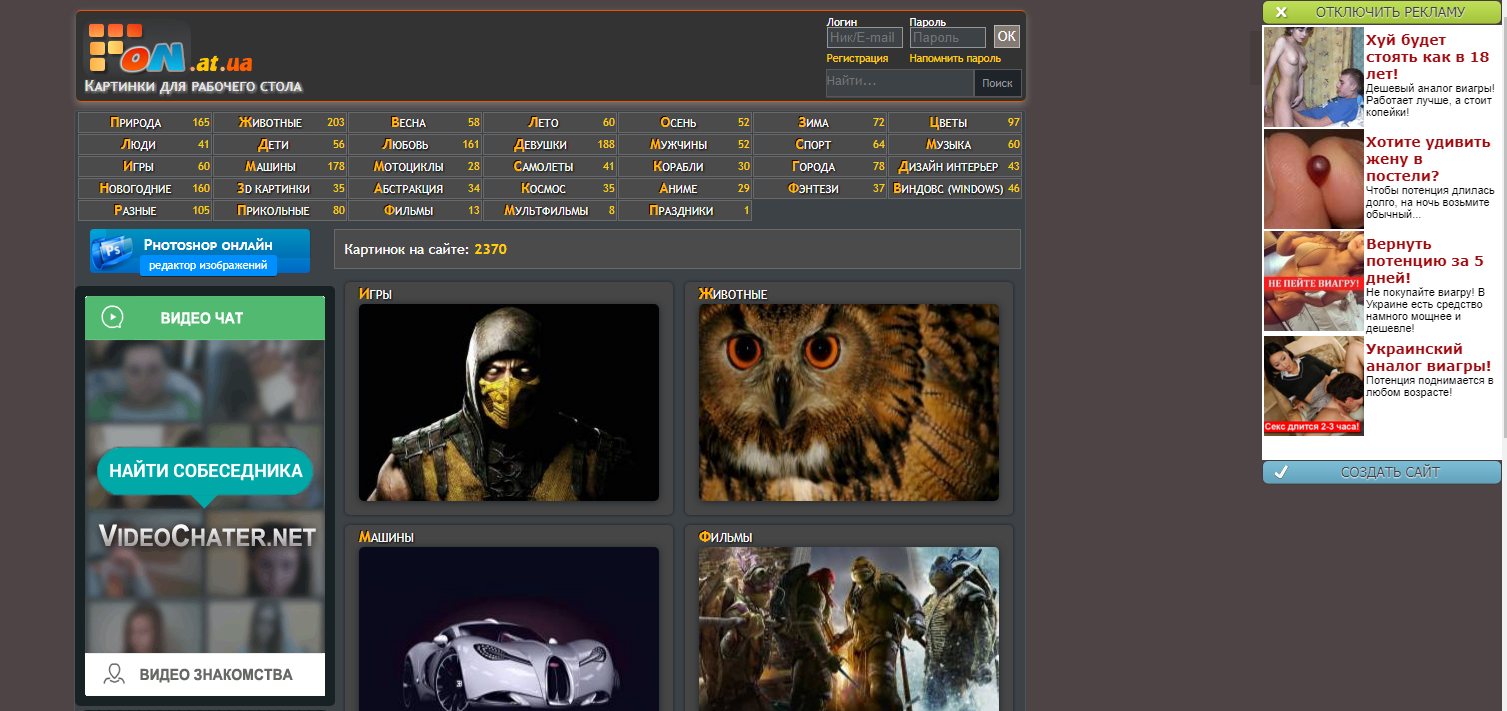Focus the Логин input field
This screenshot has width=1507, height=711.
(865, 38)
